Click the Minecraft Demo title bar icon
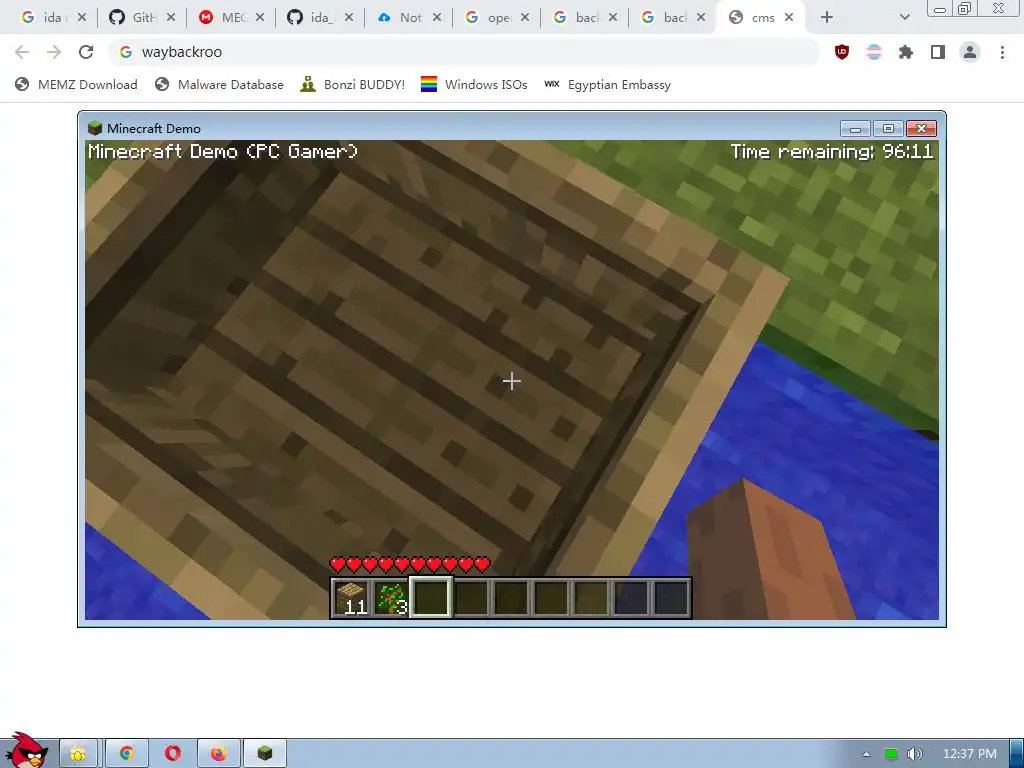The height and width of the screenshot is (768, 1024). pos(95,128)
